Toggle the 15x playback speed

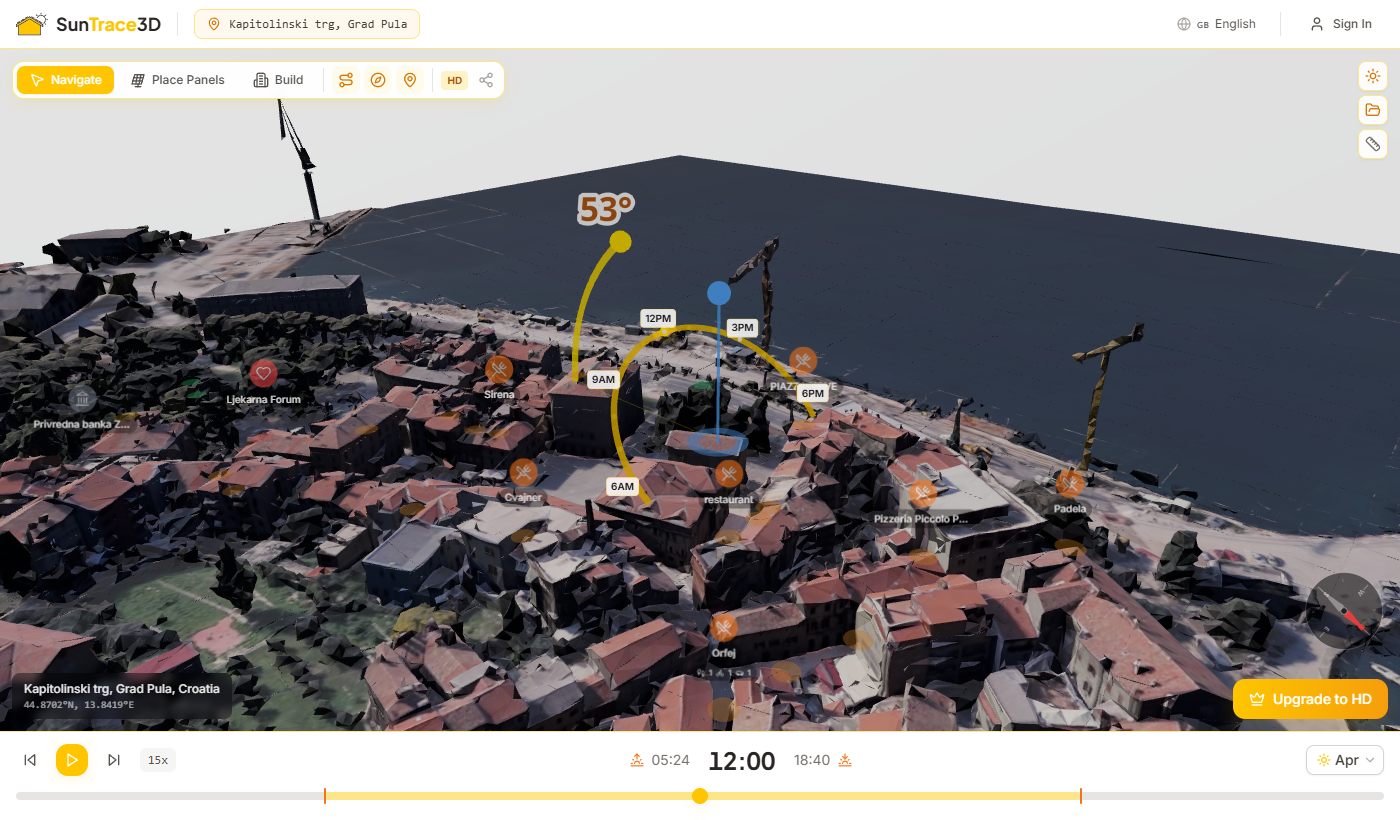pyautogui.click(x=157, y=760)
